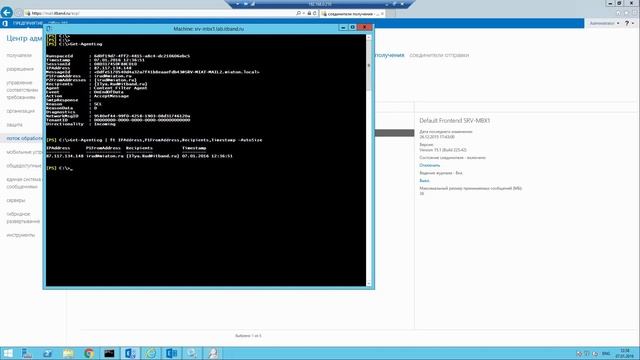640x360 pixels.
Task: Click the PowerShell window scrollbar
Action: click(x=369, y=160)
